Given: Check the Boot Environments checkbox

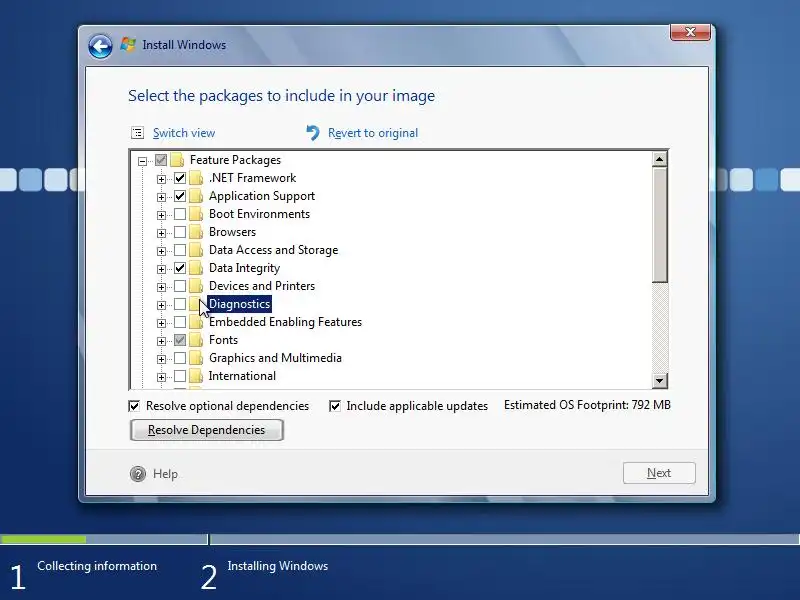Looking at the screenshot, I should (x=180, y=214).
